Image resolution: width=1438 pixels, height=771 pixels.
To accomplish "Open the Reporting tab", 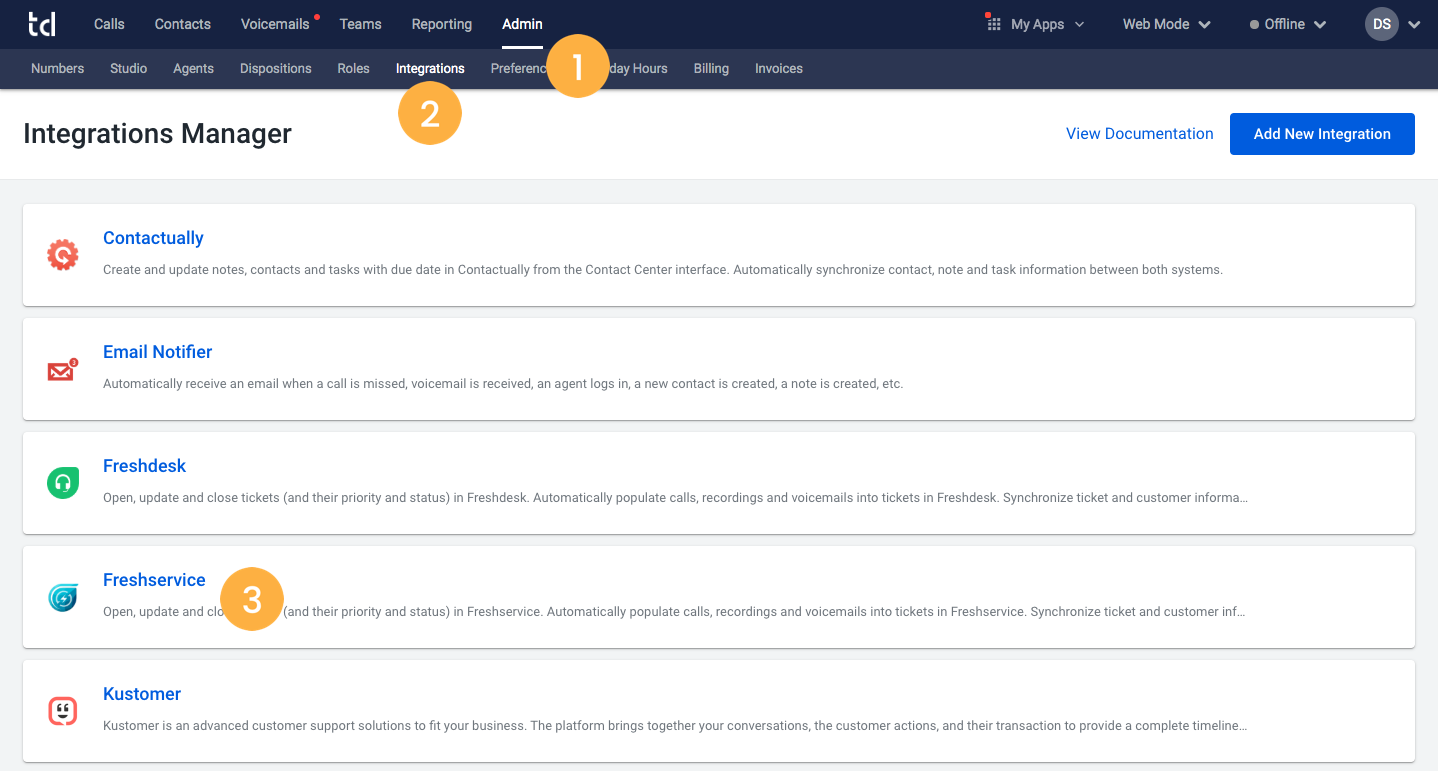I will click(441, 24).
